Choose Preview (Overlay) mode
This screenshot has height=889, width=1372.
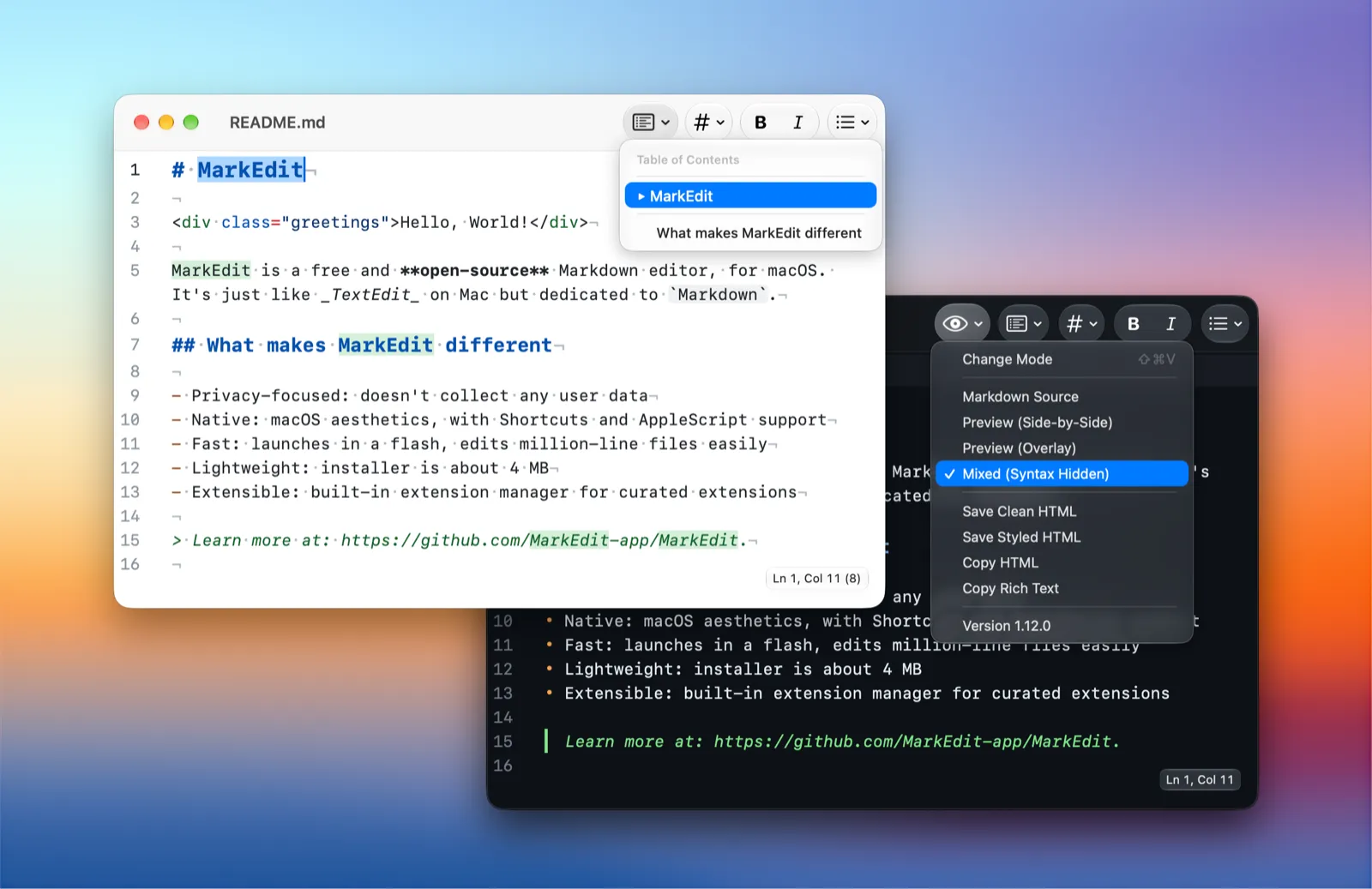[1062, 448]
